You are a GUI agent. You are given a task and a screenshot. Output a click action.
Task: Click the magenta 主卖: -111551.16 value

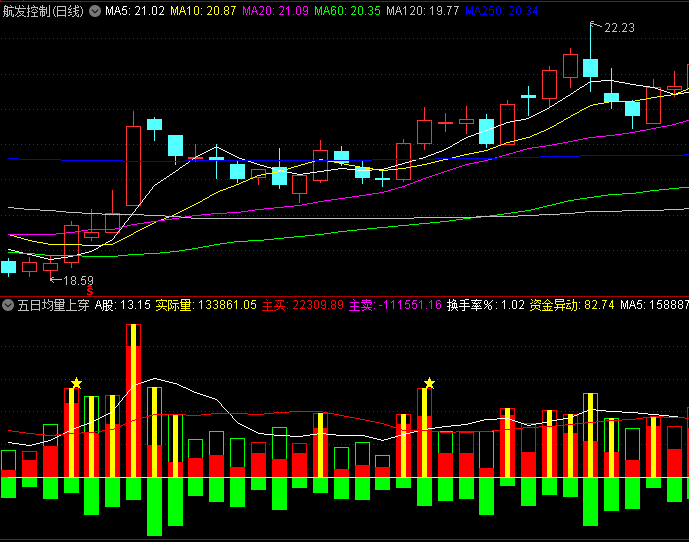(x=395, y=305)
